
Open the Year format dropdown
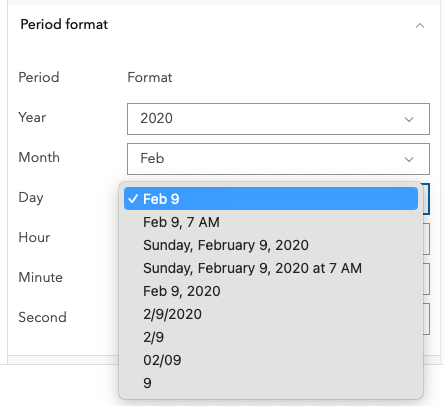278,119
